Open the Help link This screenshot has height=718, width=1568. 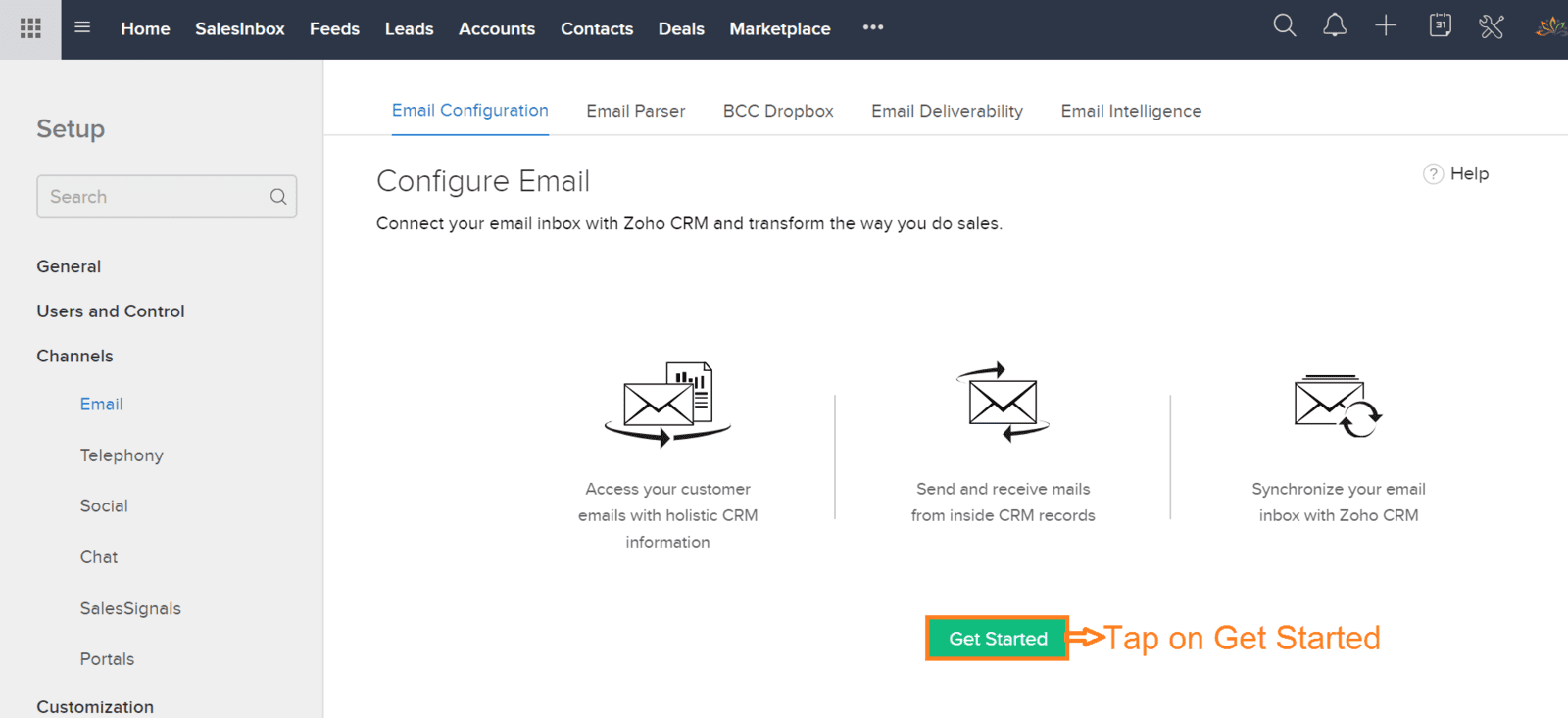coord(1469,173)
